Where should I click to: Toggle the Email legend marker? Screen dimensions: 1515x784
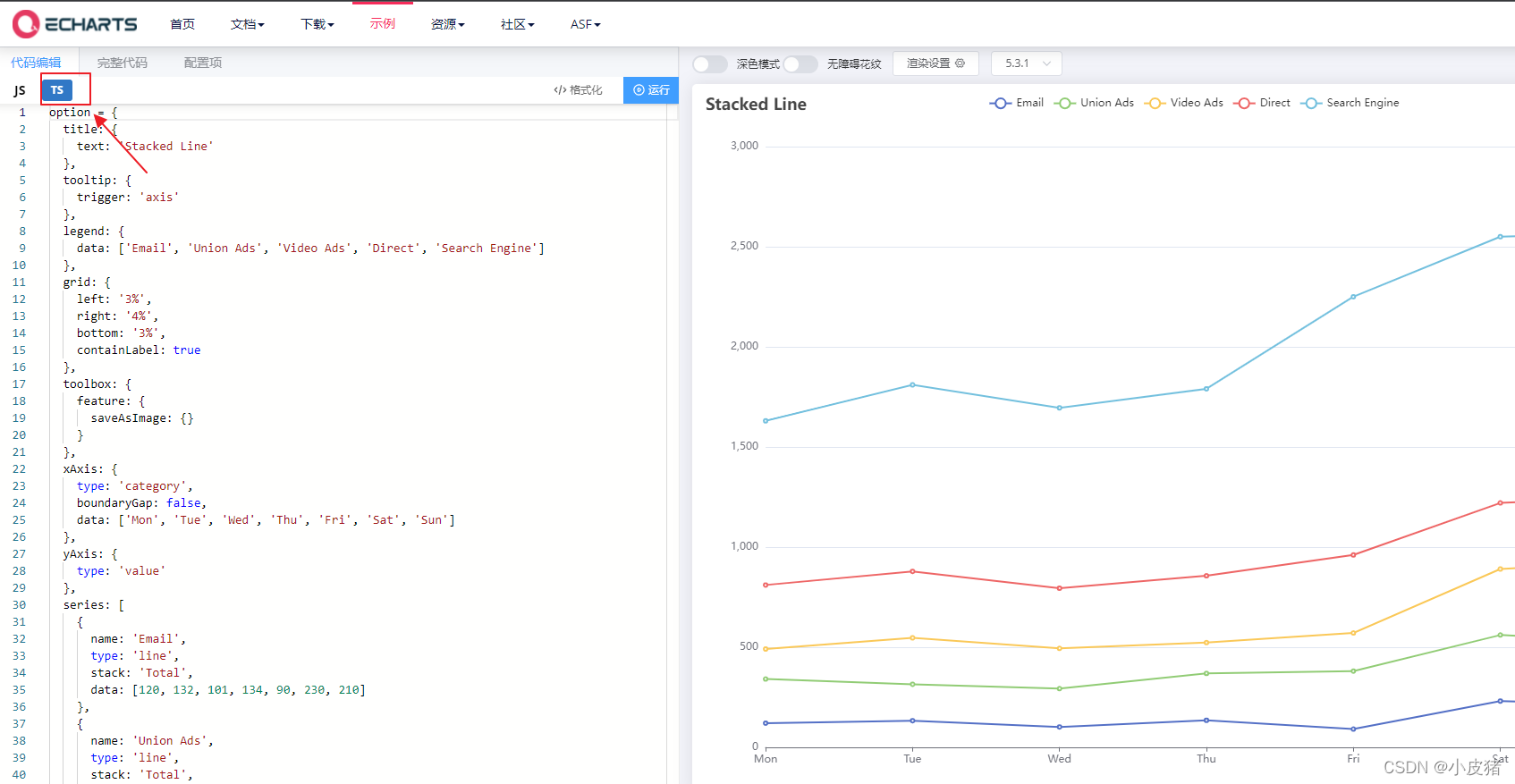[1000, 104]
